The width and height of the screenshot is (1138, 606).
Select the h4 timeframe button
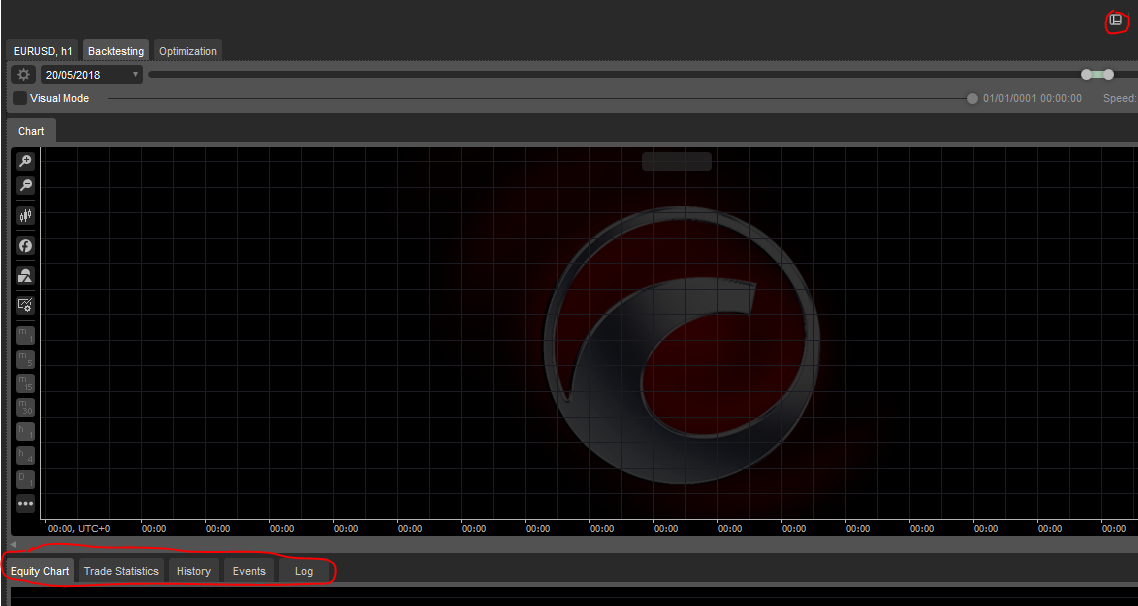click(x=25, y=455)
